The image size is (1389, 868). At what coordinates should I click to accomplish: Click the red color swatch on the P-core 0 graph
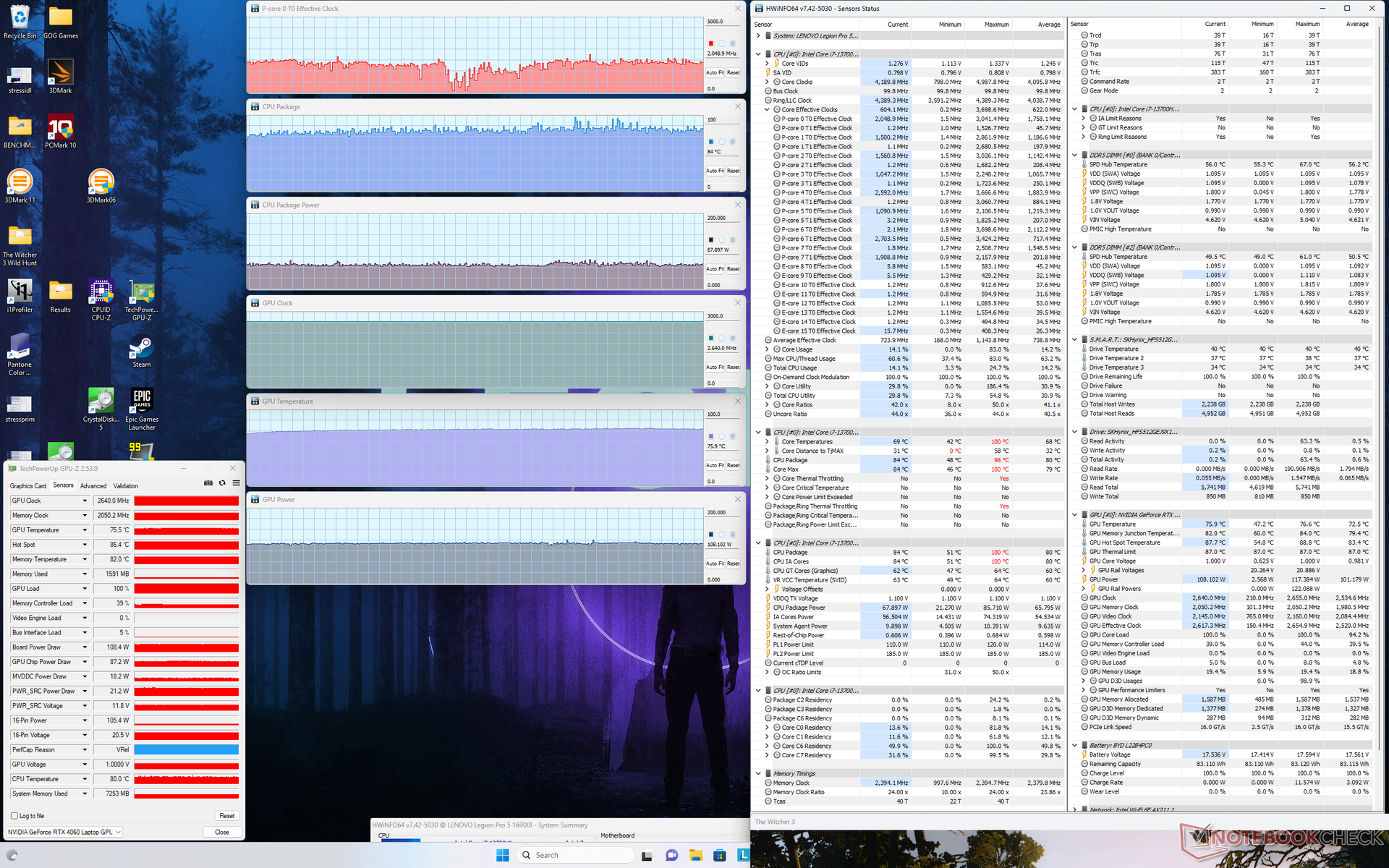[711, 43]
